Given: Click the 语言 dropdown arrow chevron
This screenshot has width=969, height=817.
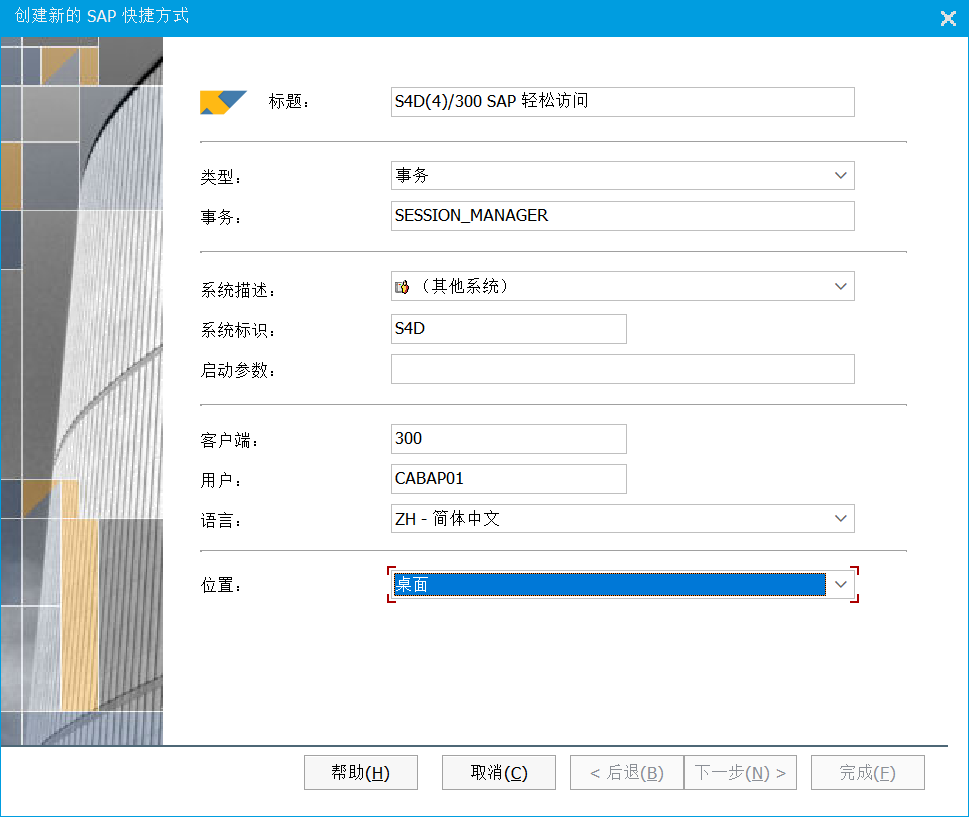Looking at the screenshot, I should click(840, 519).
